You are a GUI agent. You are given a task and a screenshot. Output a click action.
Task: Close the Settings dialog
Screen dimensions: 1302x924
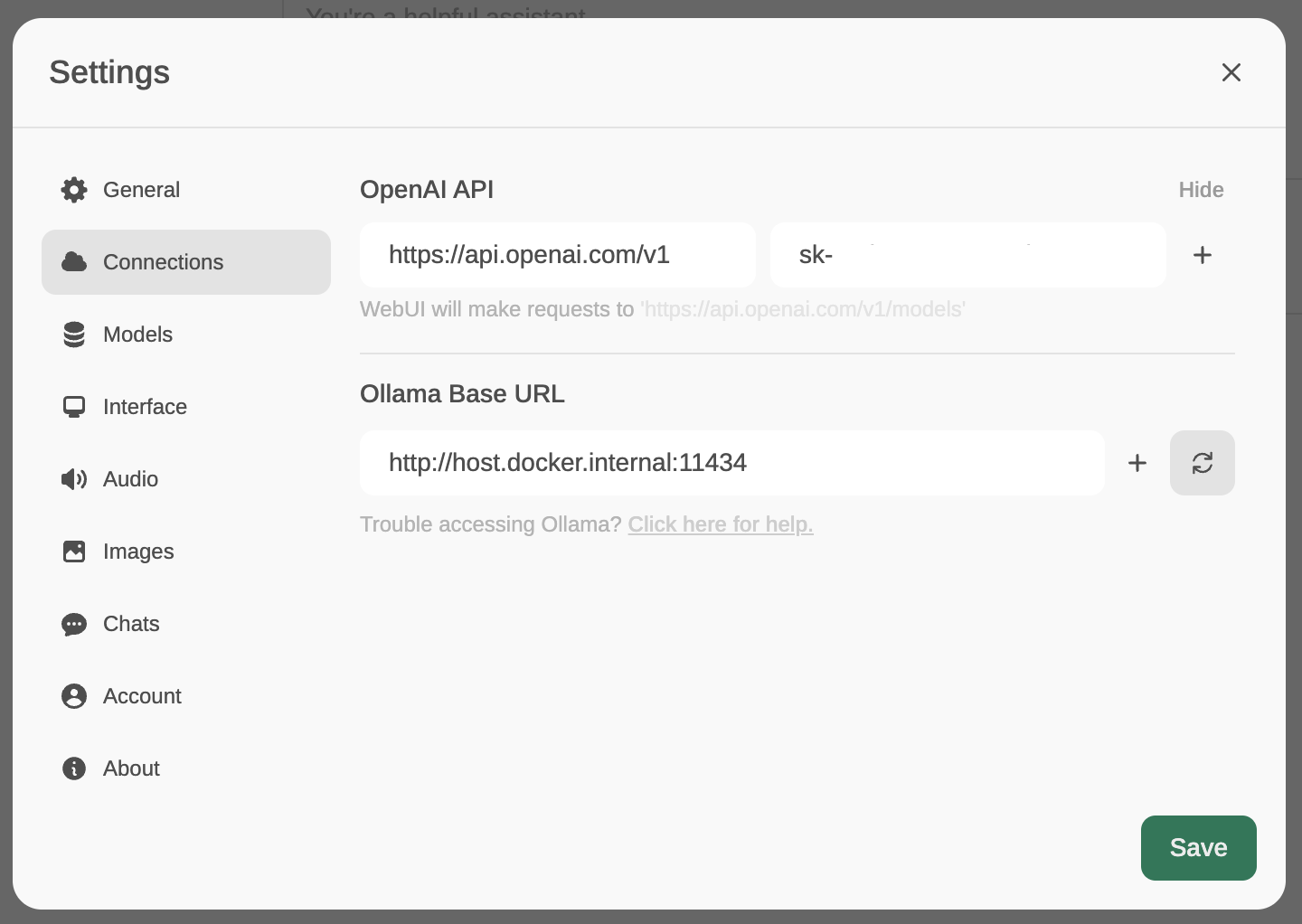point(1231,72)
